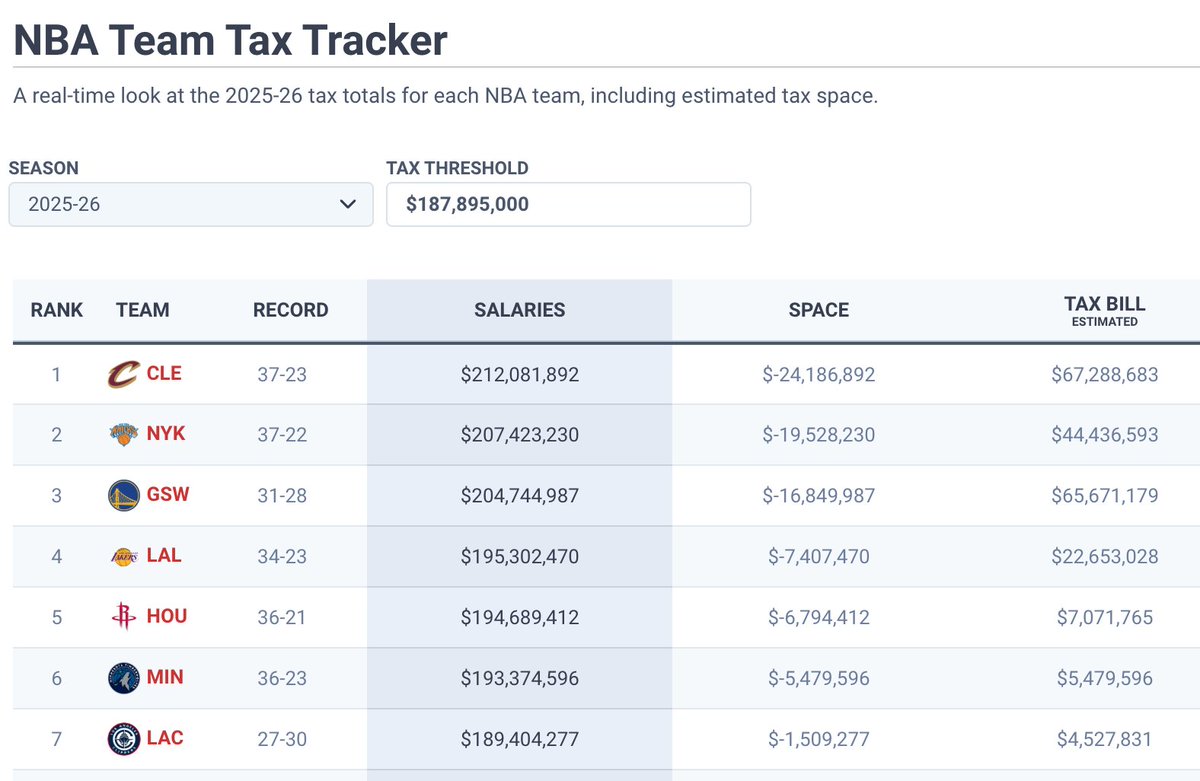1200x781 pixels.
Task: Sort by the Space column header
Action: click(x=819, y=310)
